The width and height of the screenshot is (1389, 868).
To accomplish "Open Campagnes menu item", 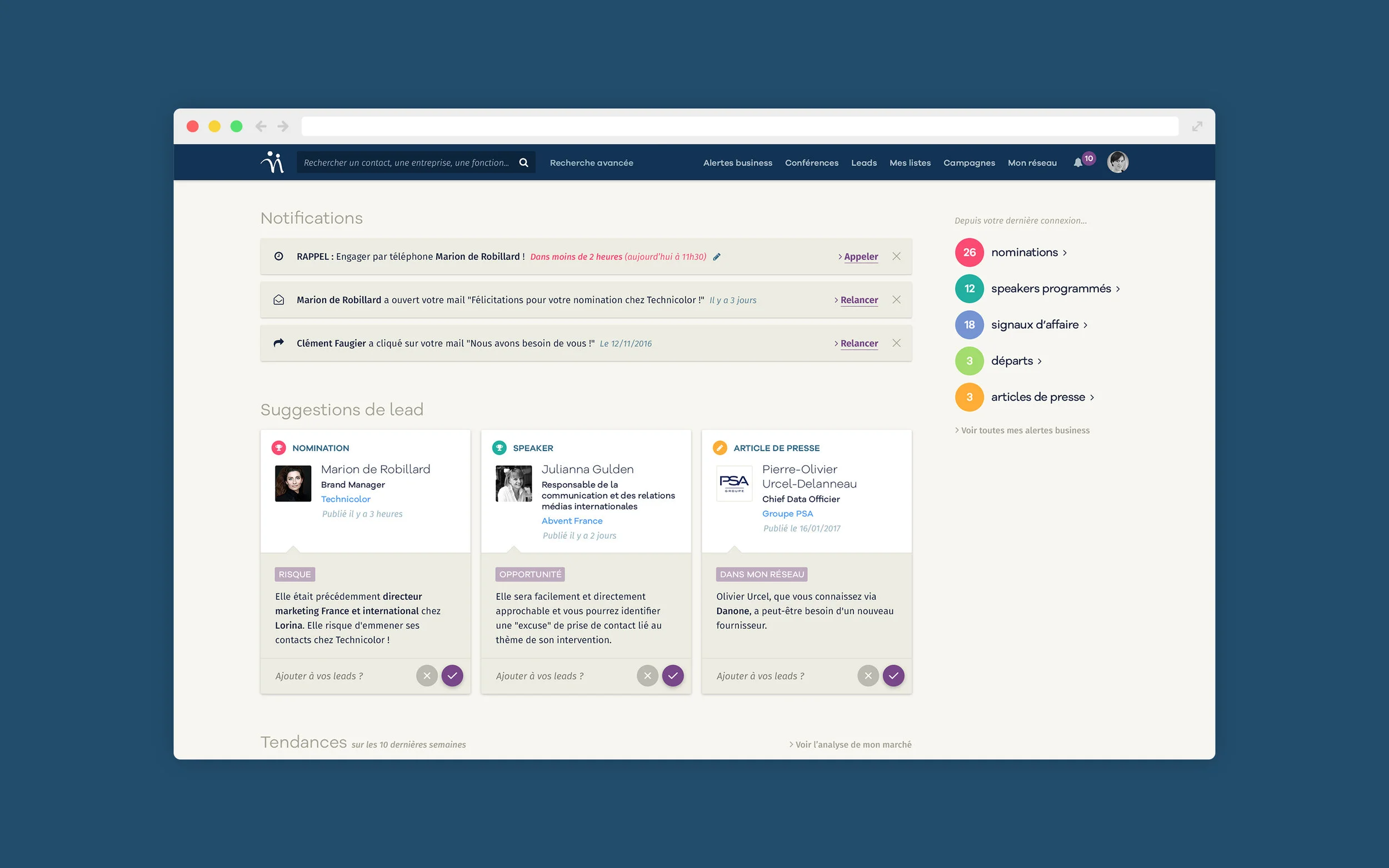I will (x=968, y=163).
